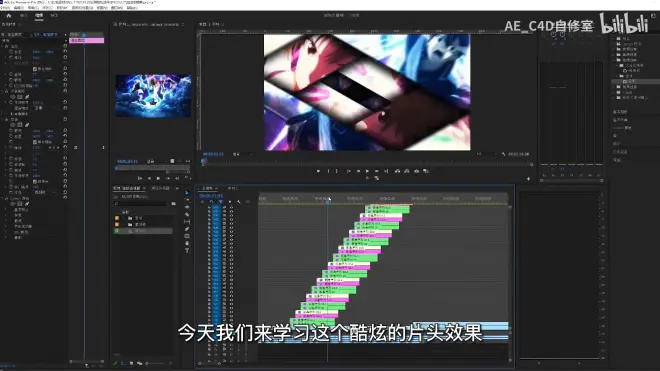Open Program monitor settings wrench
This screenshot has height=371, width=660.
click(503, 154)
